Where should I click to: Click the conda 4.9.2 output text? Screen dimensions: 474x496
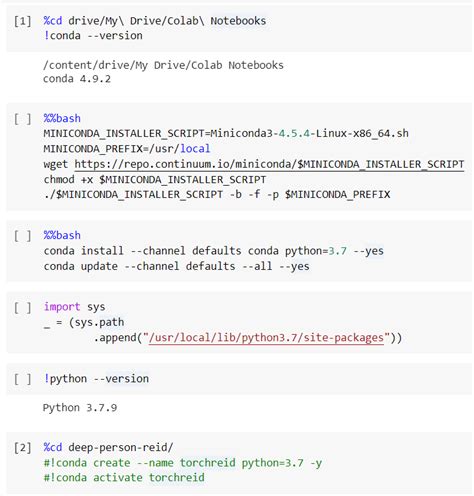point(77,79)
